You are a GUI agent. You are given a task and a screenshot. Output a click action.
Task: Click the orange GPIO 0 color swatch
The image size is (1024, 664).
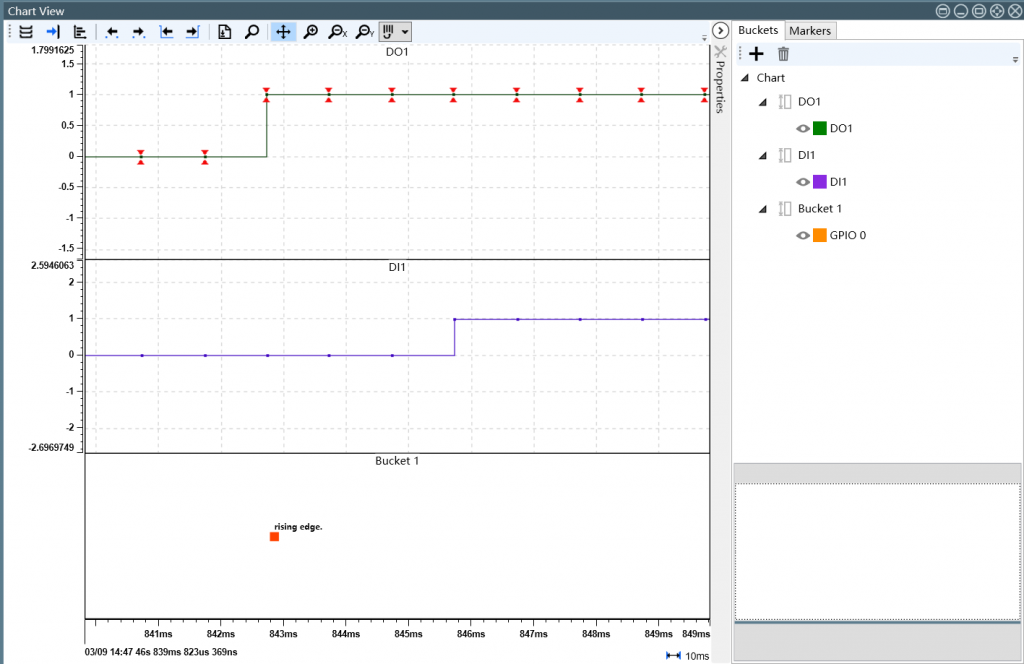click(820, 235)
